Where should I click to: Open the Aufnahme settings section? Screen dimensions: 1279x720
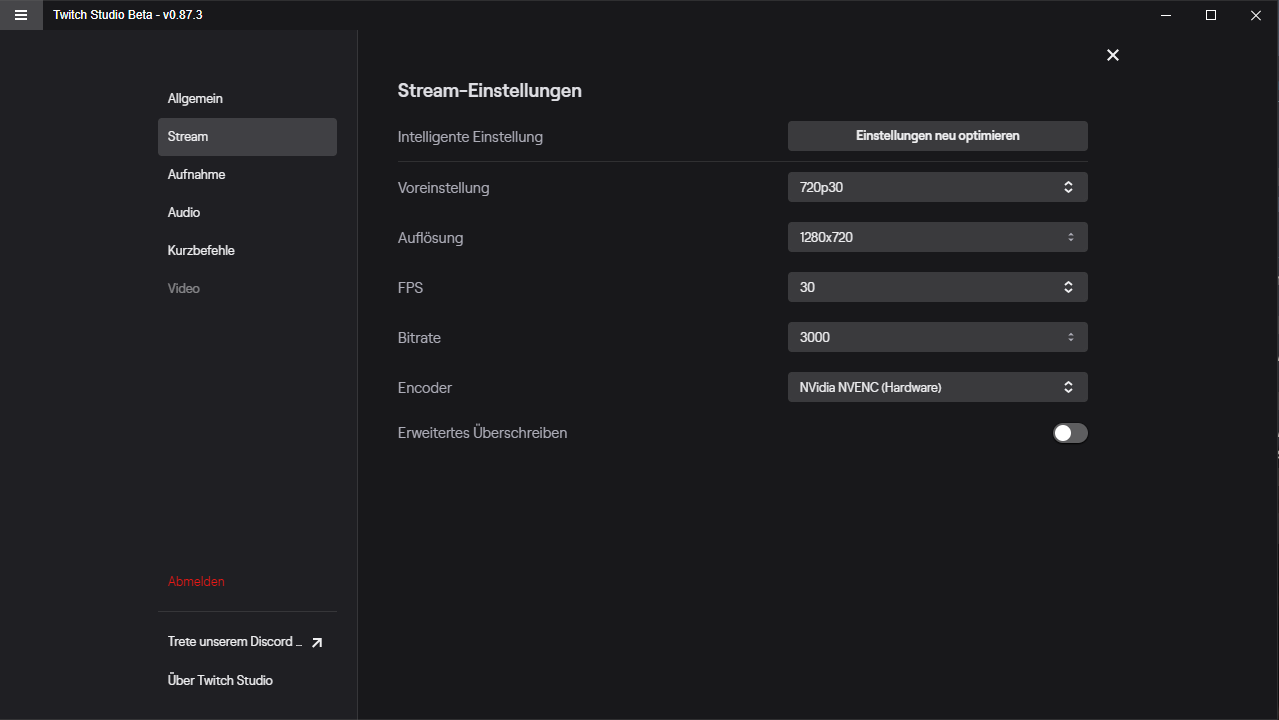click(x=197, y=175)
